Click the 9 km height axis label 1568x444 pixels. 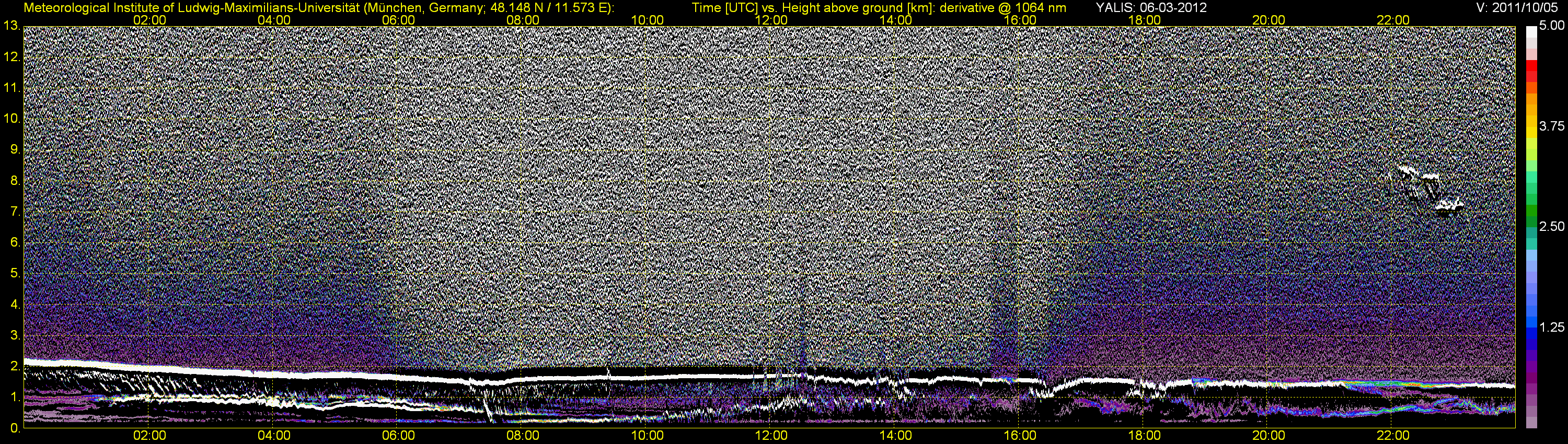click(x=15, y=149)
